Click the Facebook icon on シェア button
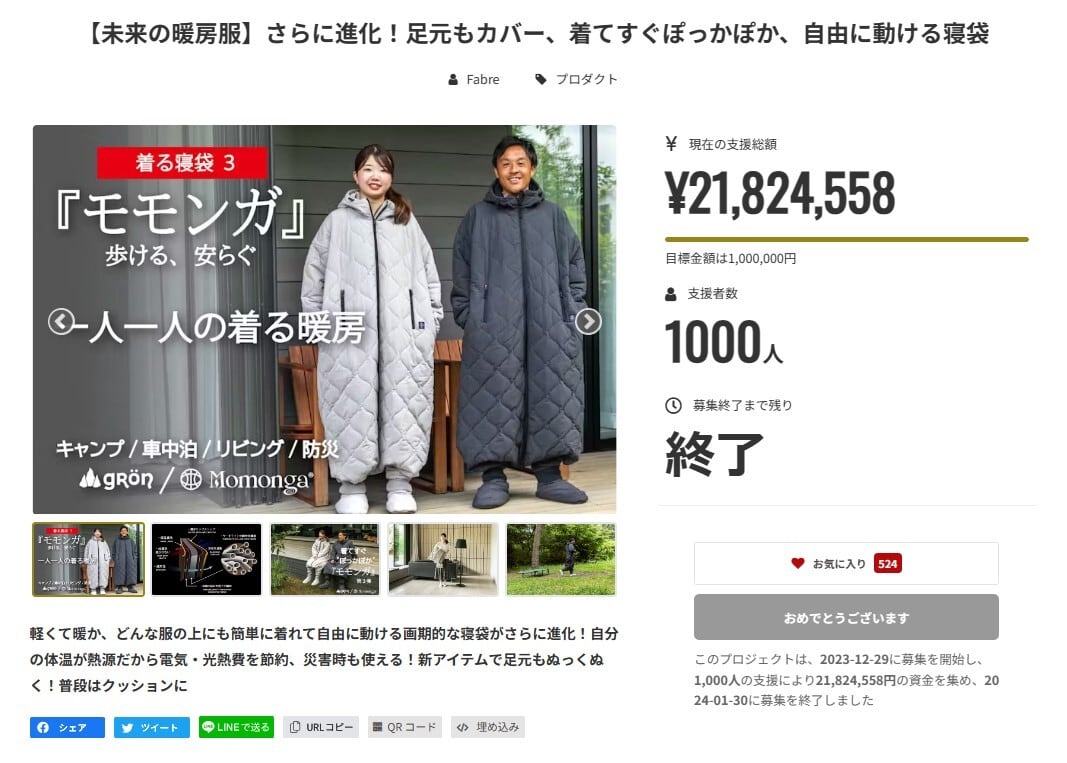Screen dimensions: 1067x763 click(44, 727)
